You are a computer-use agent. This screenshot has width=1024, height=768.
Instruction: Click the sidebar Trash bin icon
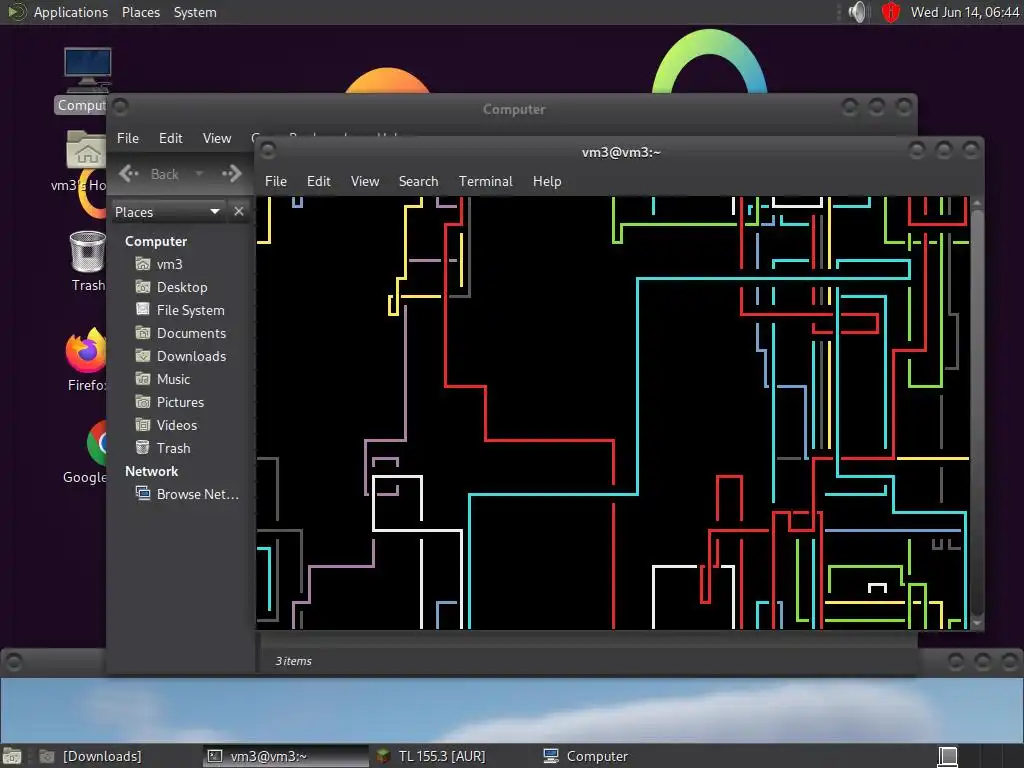click(x=142, y=447)
